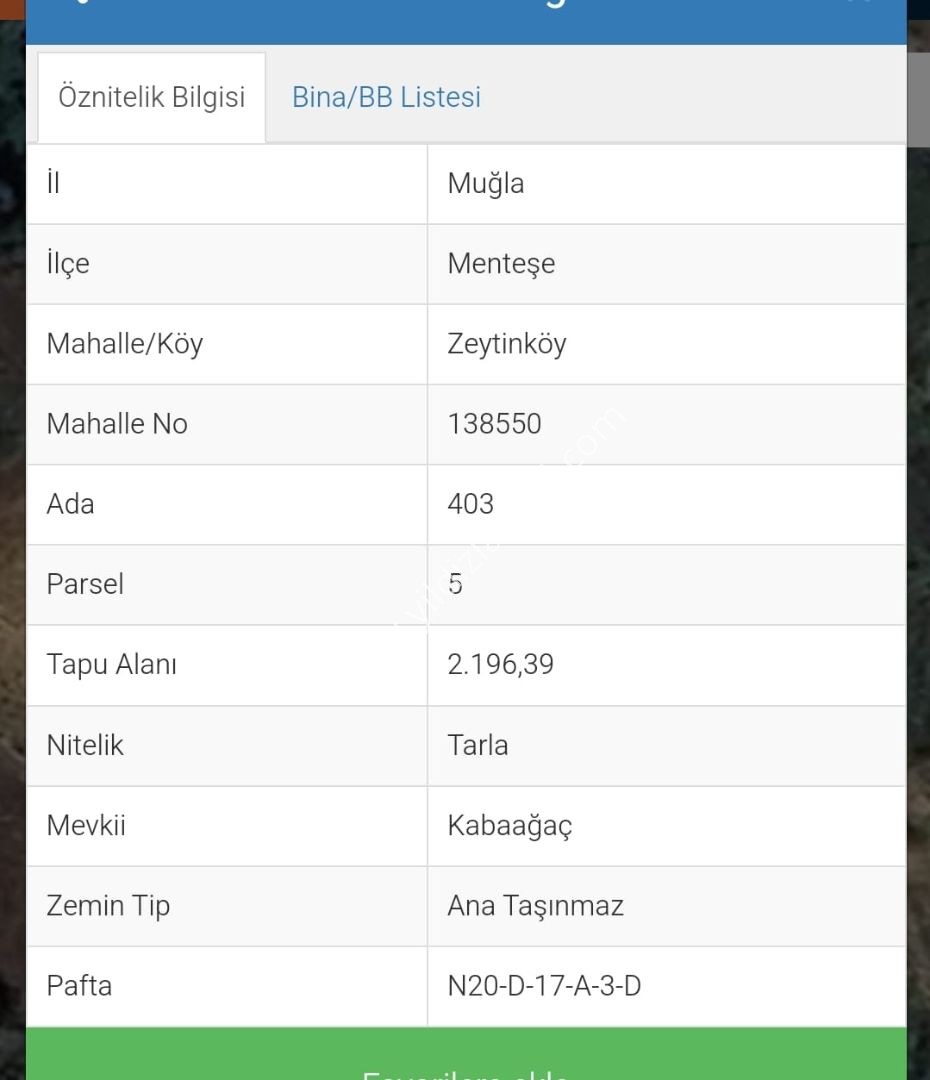Click the Zemin Tip value Ana Taşınmaz

pos(535,906)
